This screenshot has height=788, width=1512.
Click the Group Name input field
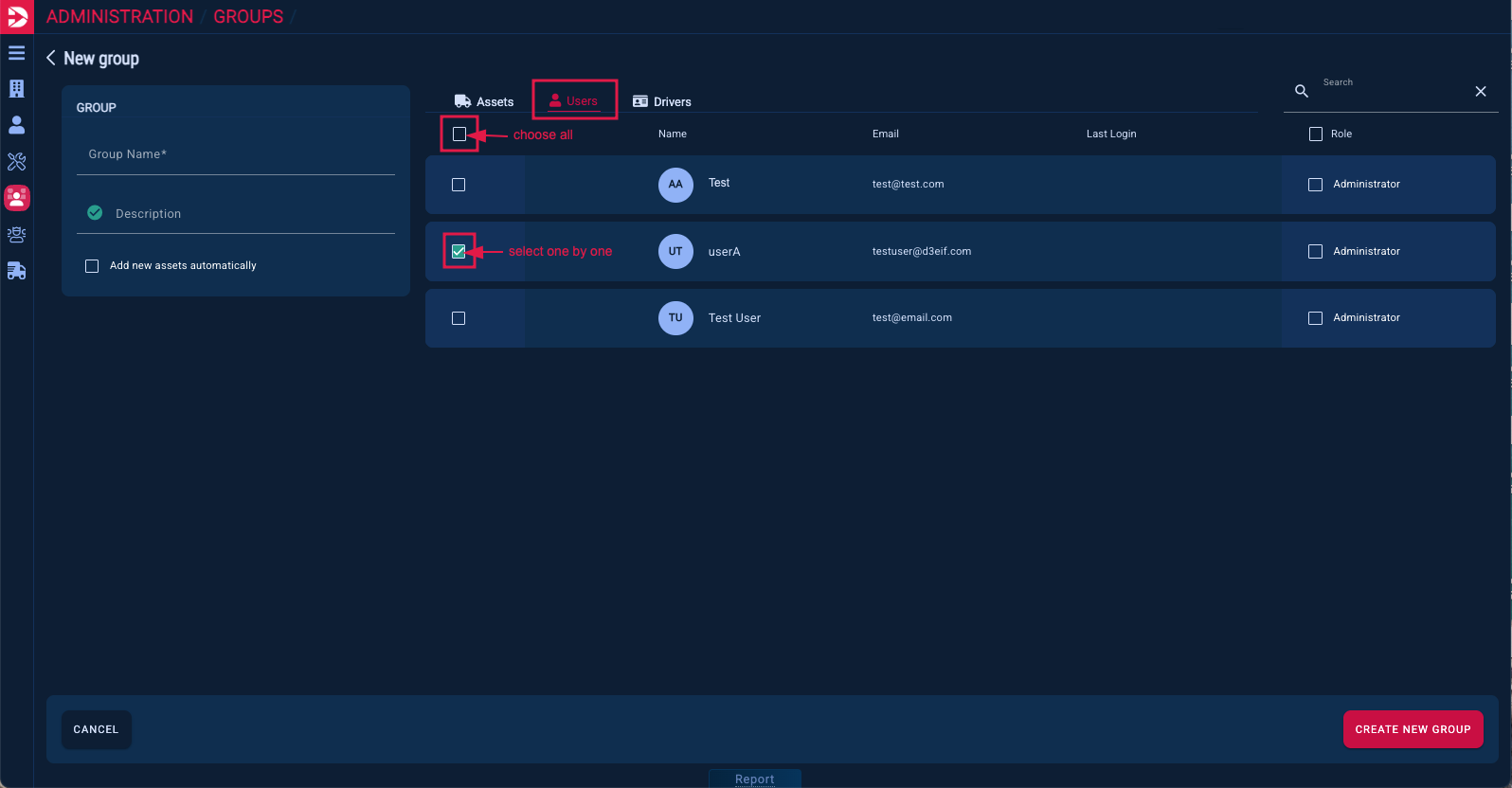click(235, 154)
